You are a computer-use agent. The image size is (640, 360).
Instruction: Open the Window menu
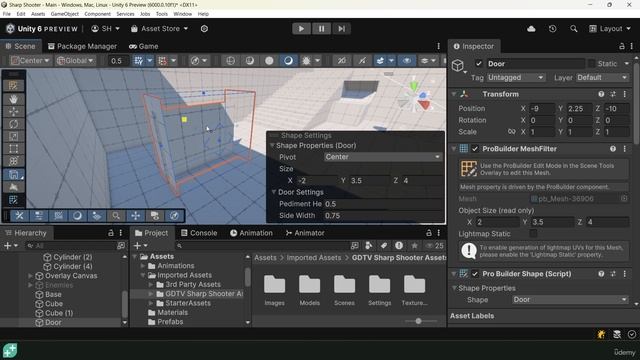[x=182, y=14]
